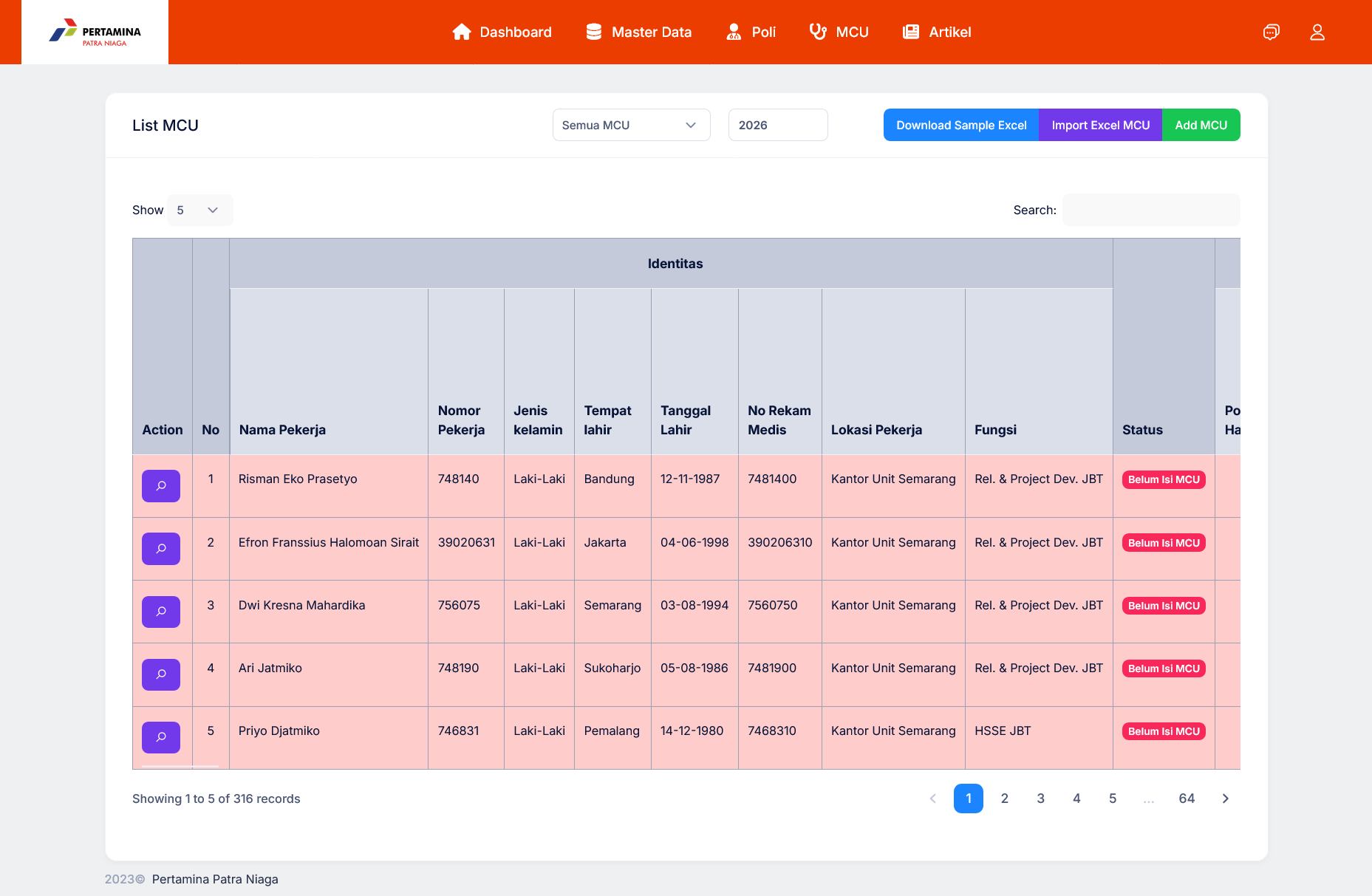Select current page 1 button
Viewport: 1372px width, 896px height.
pos(969,798)
